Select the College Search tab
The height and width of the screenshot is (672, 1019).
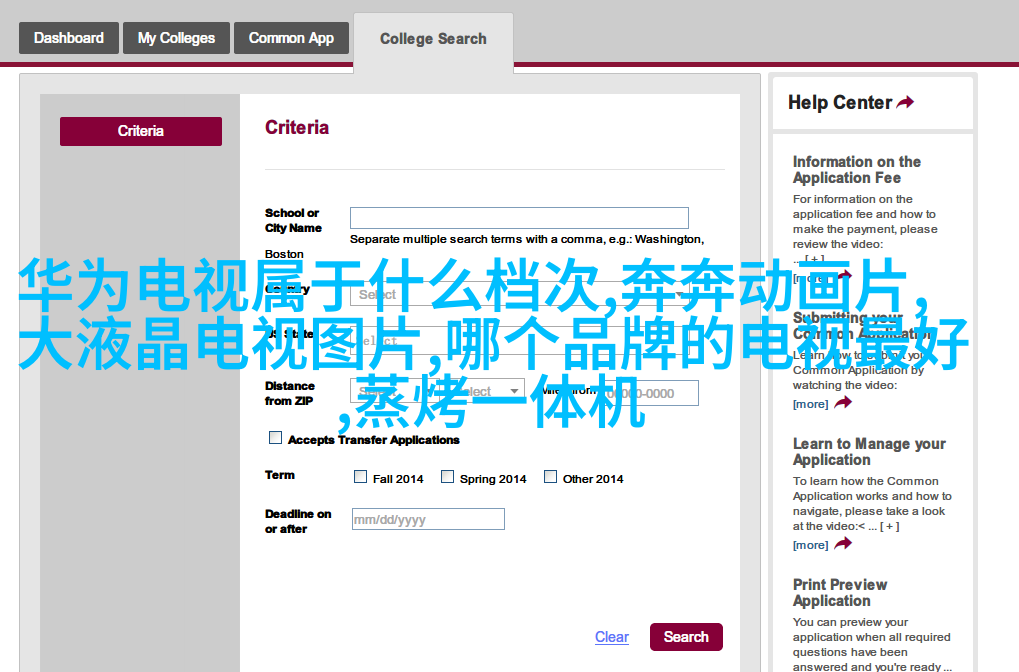tap(433, 39)
